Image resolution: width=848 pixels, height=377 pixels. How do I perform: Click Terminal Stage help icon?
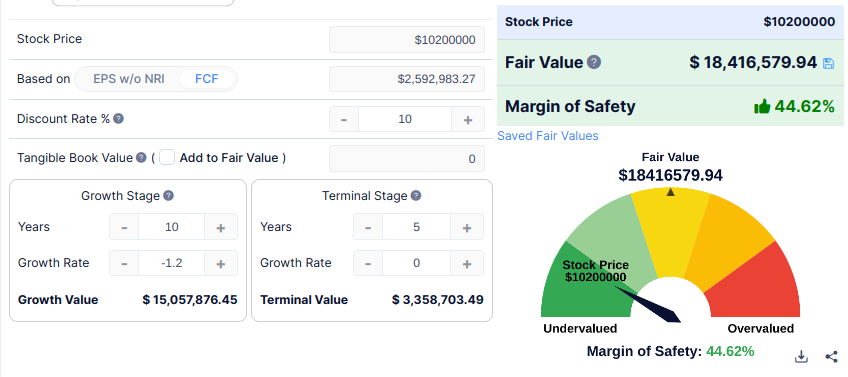pyautogui.click(x=415, y=195)
